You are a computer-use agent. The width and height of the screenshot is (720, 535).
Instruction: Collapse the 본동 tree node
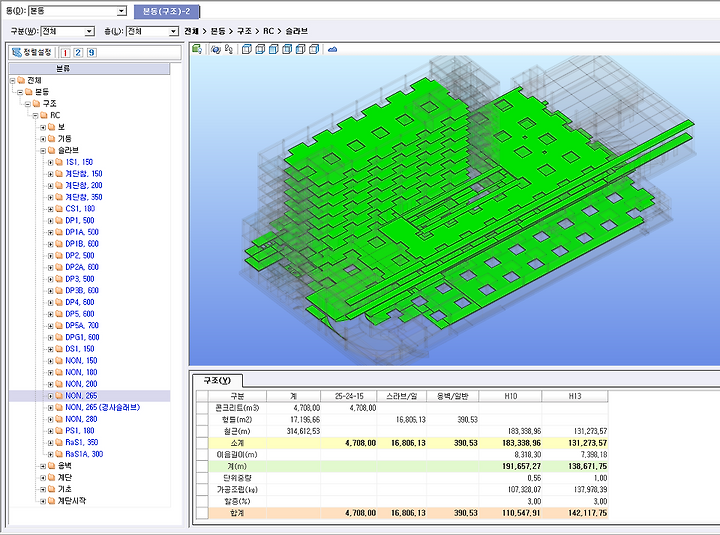click(x=20, y=92)
